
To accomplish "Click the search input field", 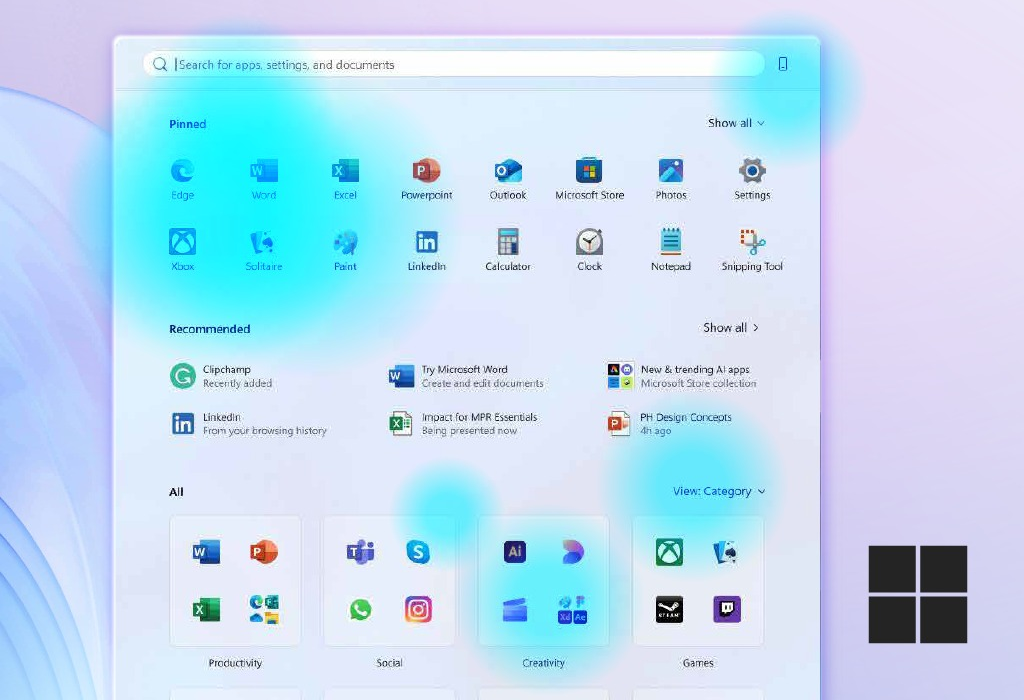I will point(450,63).
